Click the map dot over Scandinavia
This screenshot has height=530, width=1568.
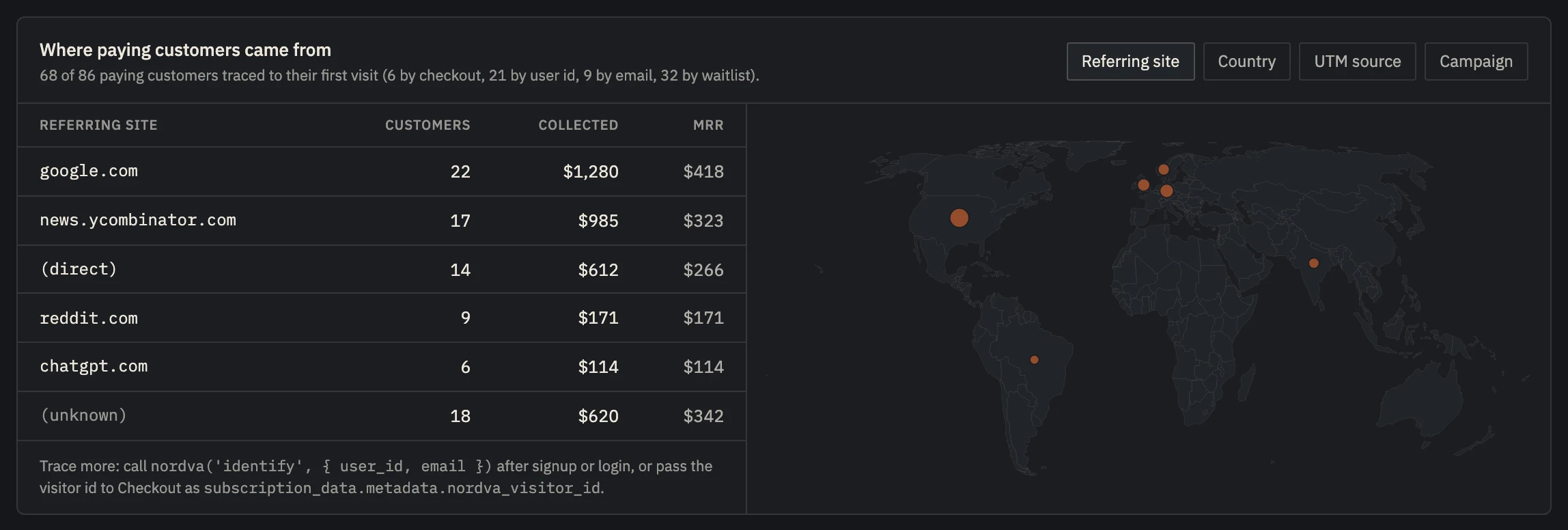pyautogui.click(x=1164, y=169)
